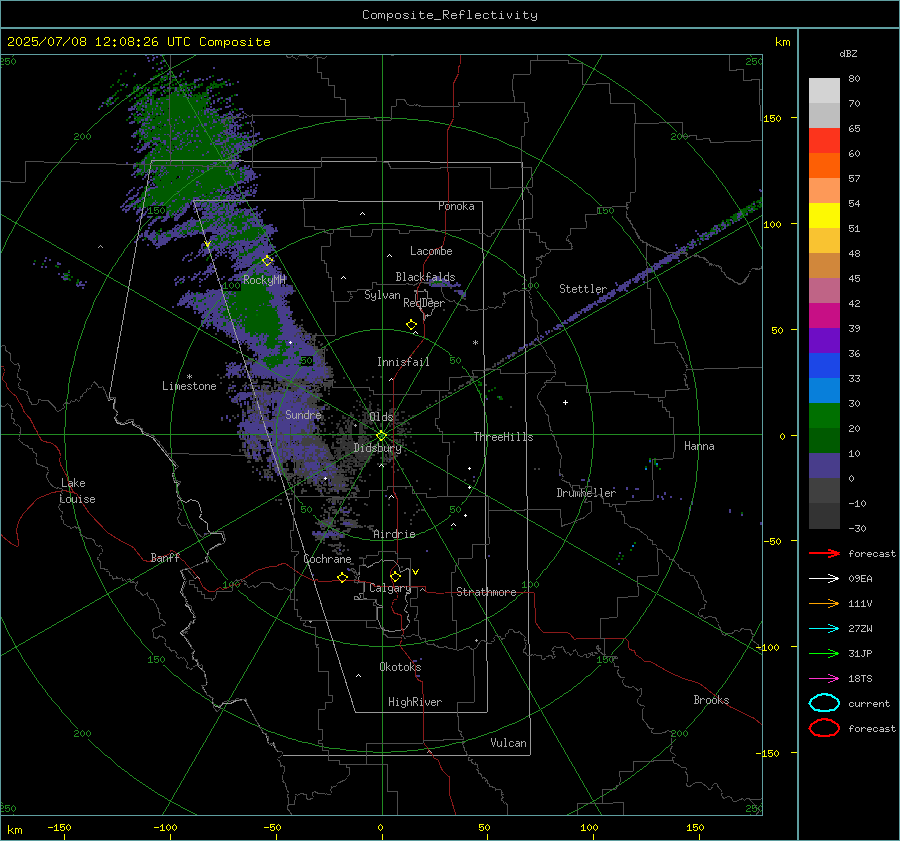This screenshot has width=900, height=841.
Task: Click the red forecast ellipse icon
Action: [824, 728]
